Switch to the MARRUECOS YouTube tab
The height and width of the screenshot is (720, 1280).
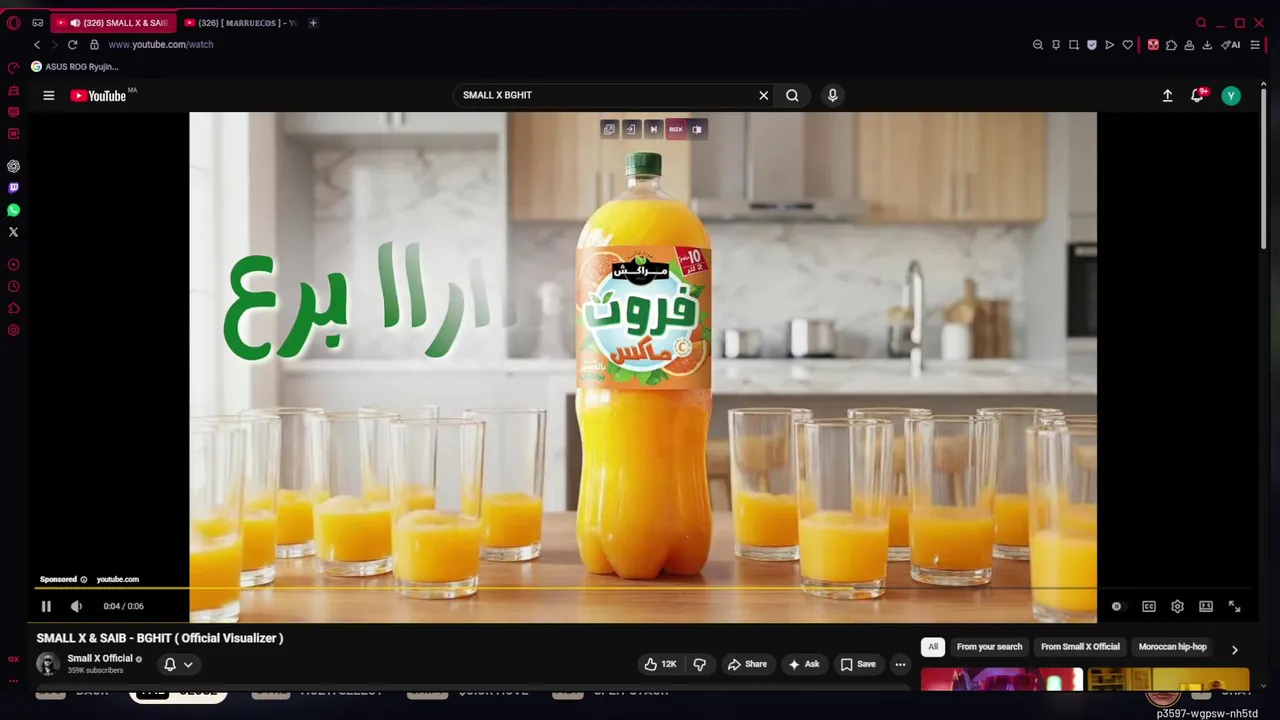[x=240, y=23]
